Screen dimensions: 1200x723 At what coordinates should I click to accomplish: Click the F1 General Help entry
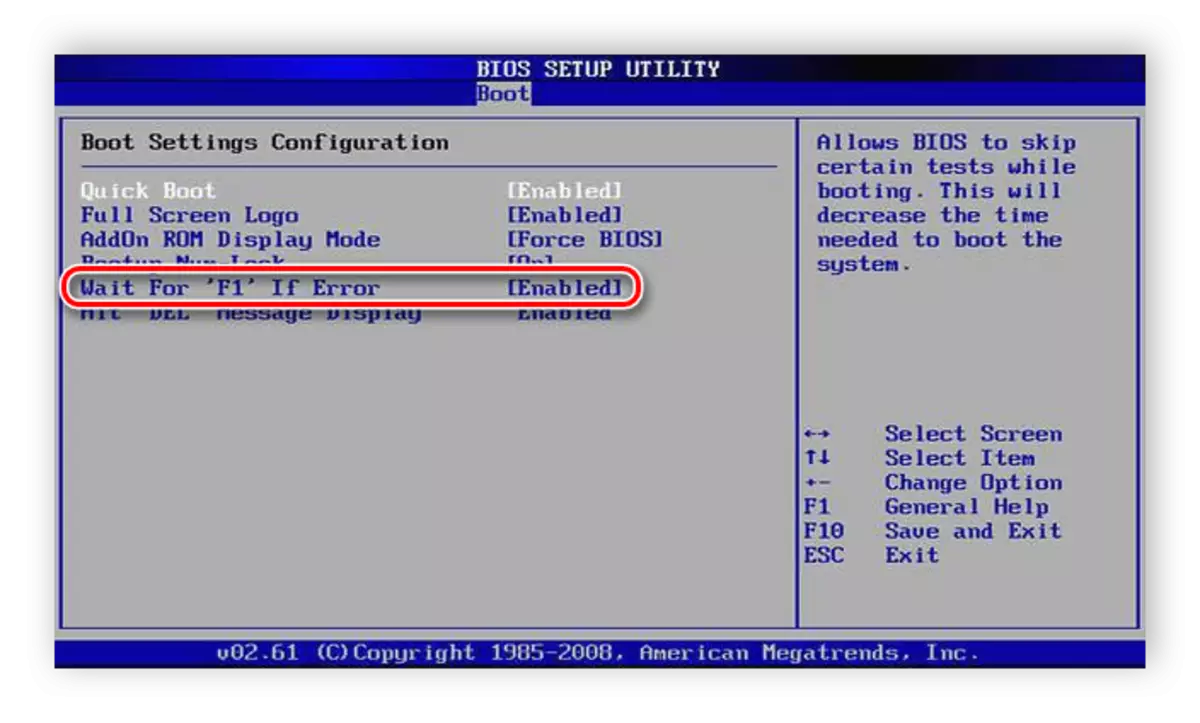(x=925, y=506)
